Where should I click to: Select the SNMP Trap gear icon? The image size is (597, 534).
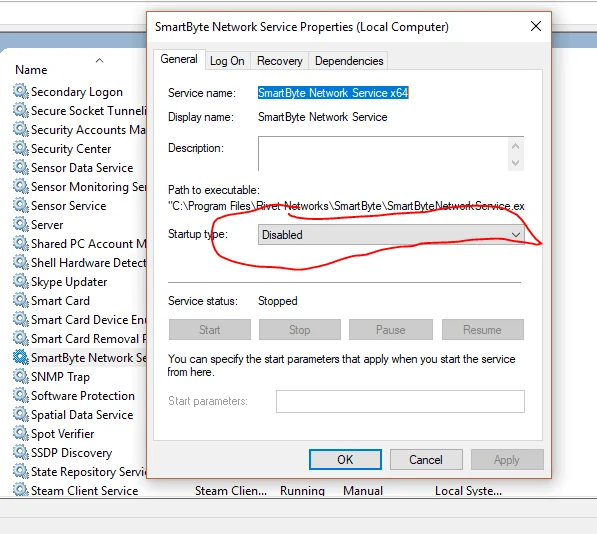click(21, 376)
